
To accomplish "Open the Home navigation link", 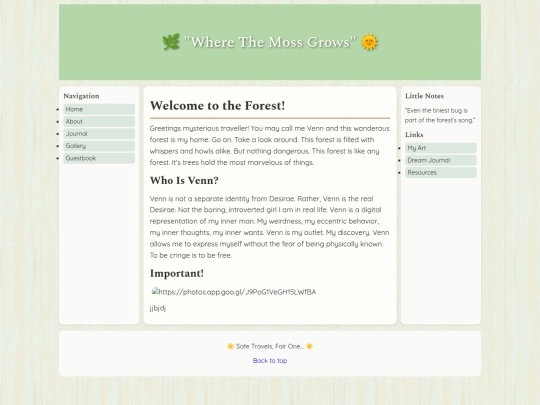I will (x=99, y=109).
